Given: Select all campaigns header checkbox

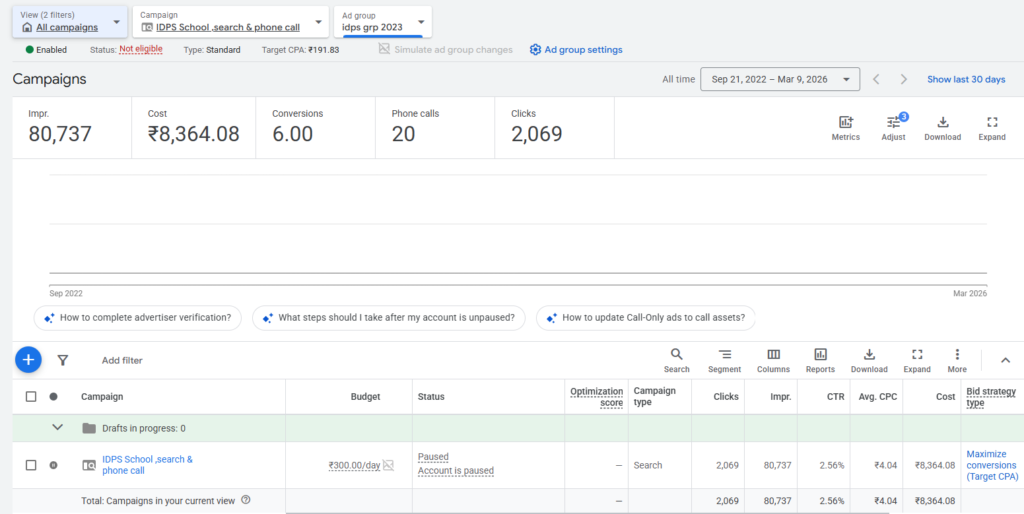Looking at the screenshot, I should pos(31,397).
